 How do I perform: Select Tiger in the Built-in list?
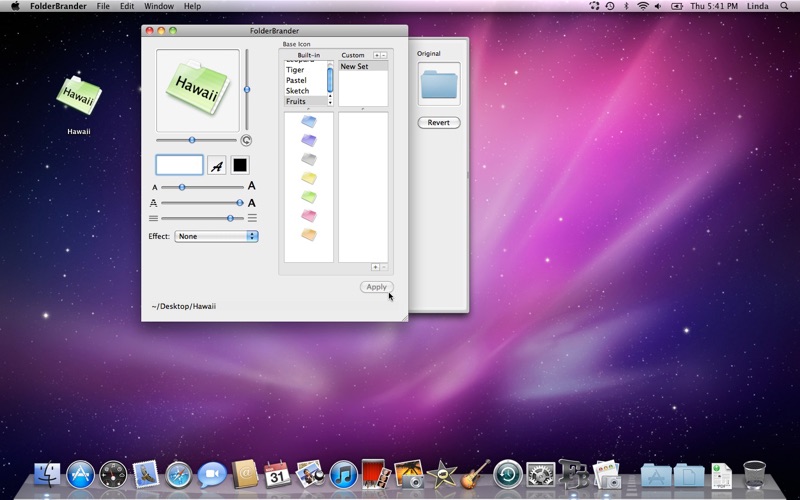pyautogui.click(x=295, y=70)
